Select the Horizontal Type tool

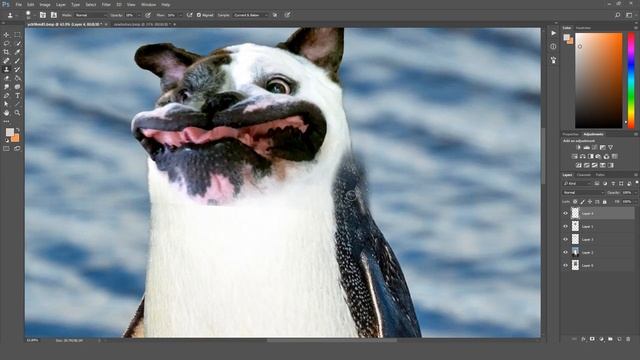[x=17, y=96]
